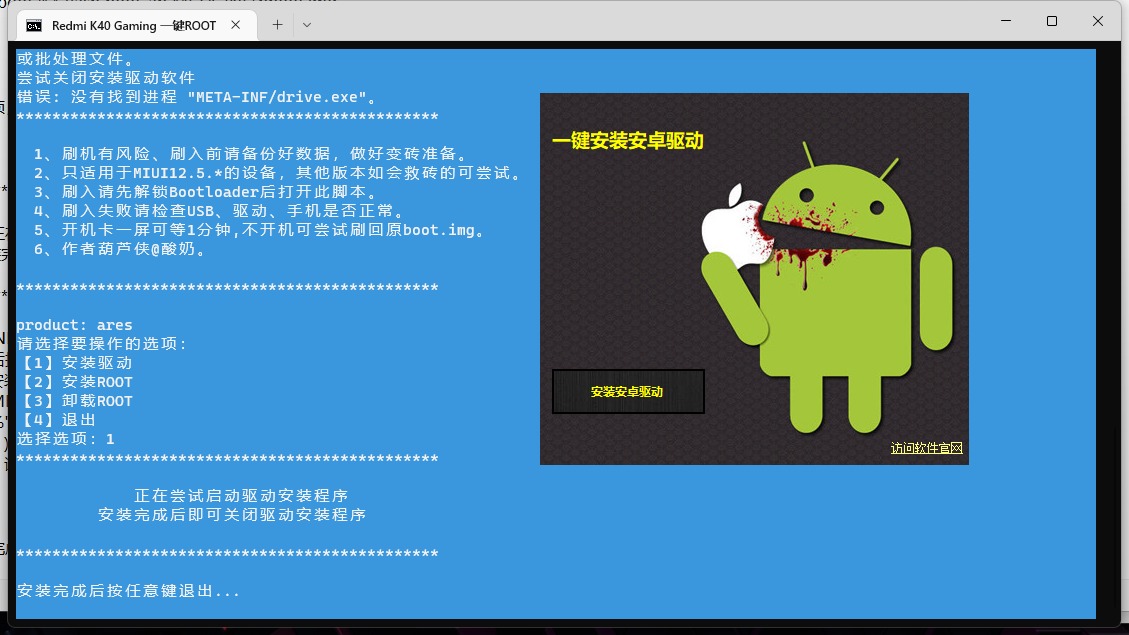The width and height of the screenshot is (1129, 635).
Task: Expand the new tab profile dropdown
Action: [x=306, y=24]
